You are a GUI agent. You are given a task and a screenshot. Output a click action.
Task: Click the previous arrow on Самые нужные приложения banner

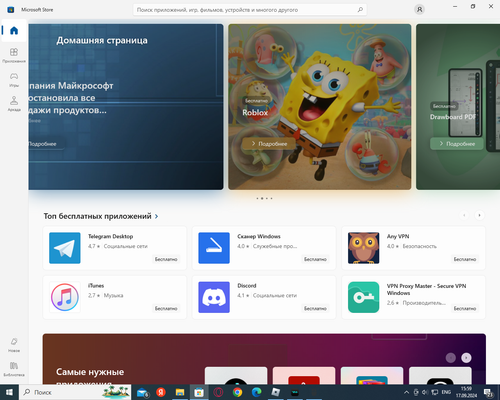click(451, 358)
